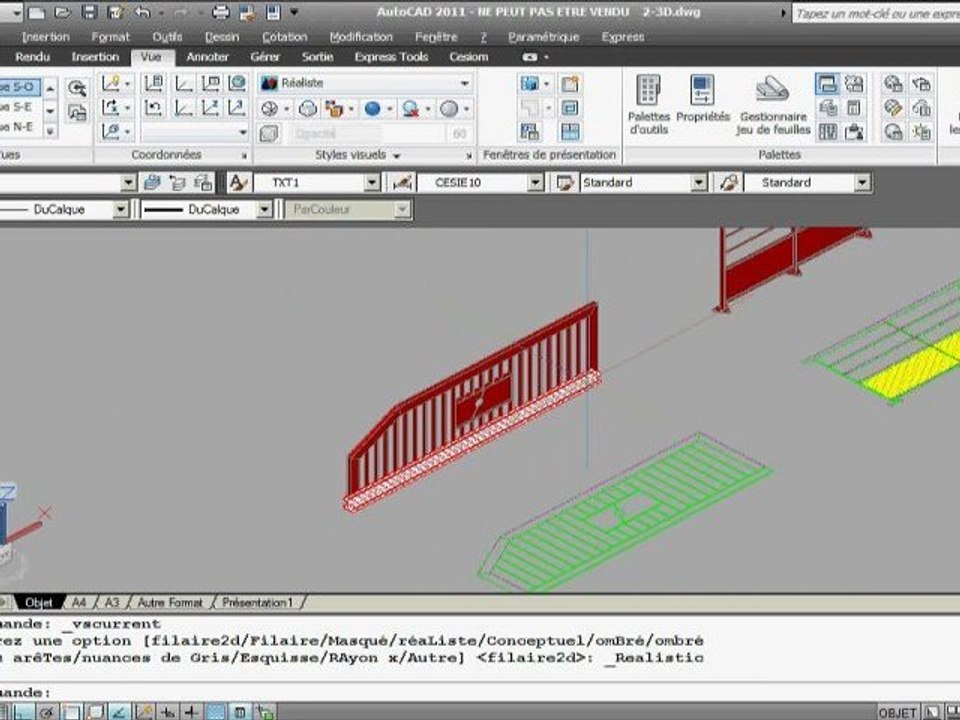
Task: Click Gestionnaire jeu de feuilles button
Action: (x=773, y=105)
